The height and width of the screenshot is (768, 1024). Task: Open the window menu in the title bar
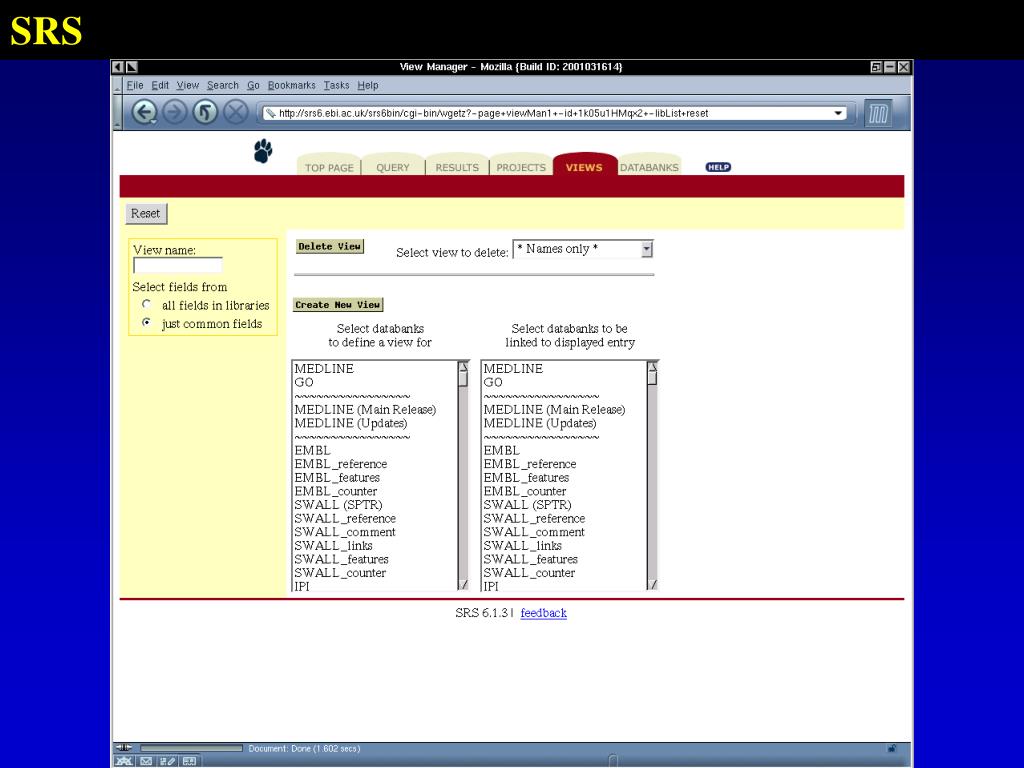point(118,67)
